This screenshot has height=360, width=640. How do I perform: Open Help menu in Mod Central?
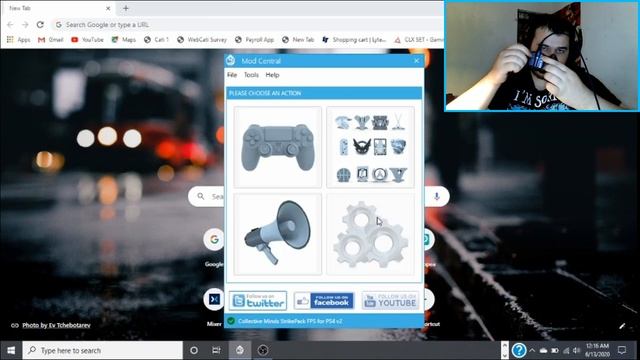[x=272, y=75]
